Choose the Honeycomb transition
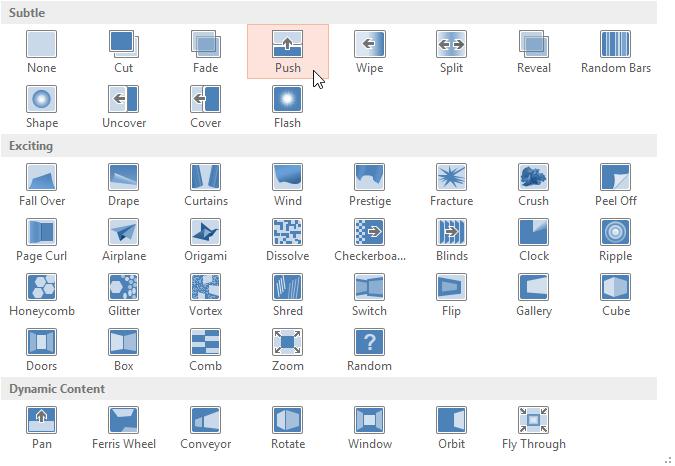Screen dimensions: 675x466 click(41, 295)
